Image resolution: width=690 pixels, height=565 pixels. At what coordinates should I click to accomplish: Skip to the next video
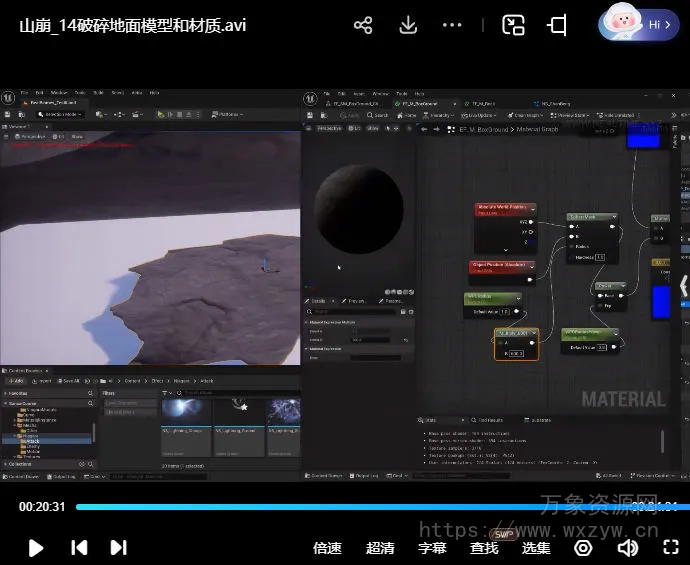(118, 547)
